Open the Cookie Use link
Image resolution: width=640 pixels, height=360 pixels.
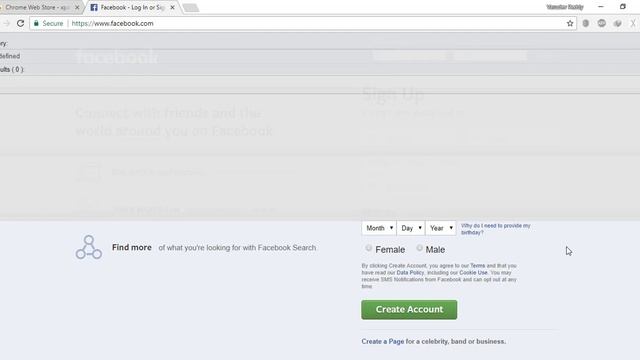point(473,273)
